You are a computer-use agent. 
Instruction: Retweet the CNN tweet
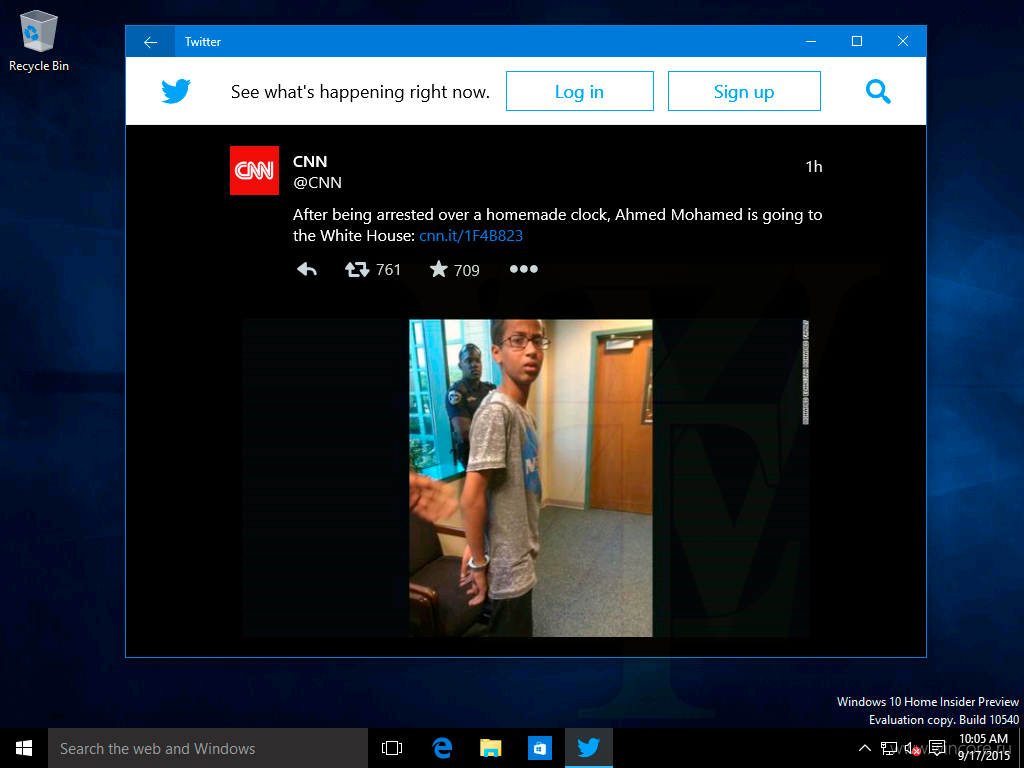point(357,269)
